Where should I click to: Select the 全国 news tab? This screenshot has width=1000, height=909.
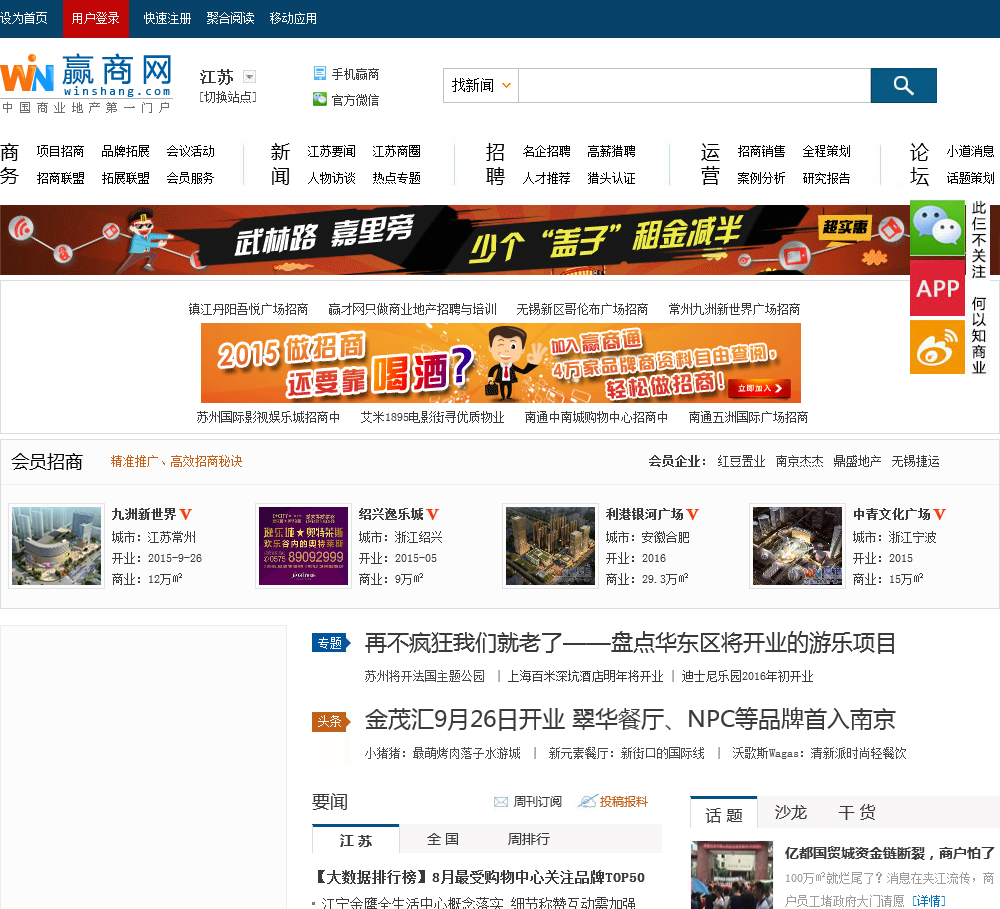coord(443,839)
